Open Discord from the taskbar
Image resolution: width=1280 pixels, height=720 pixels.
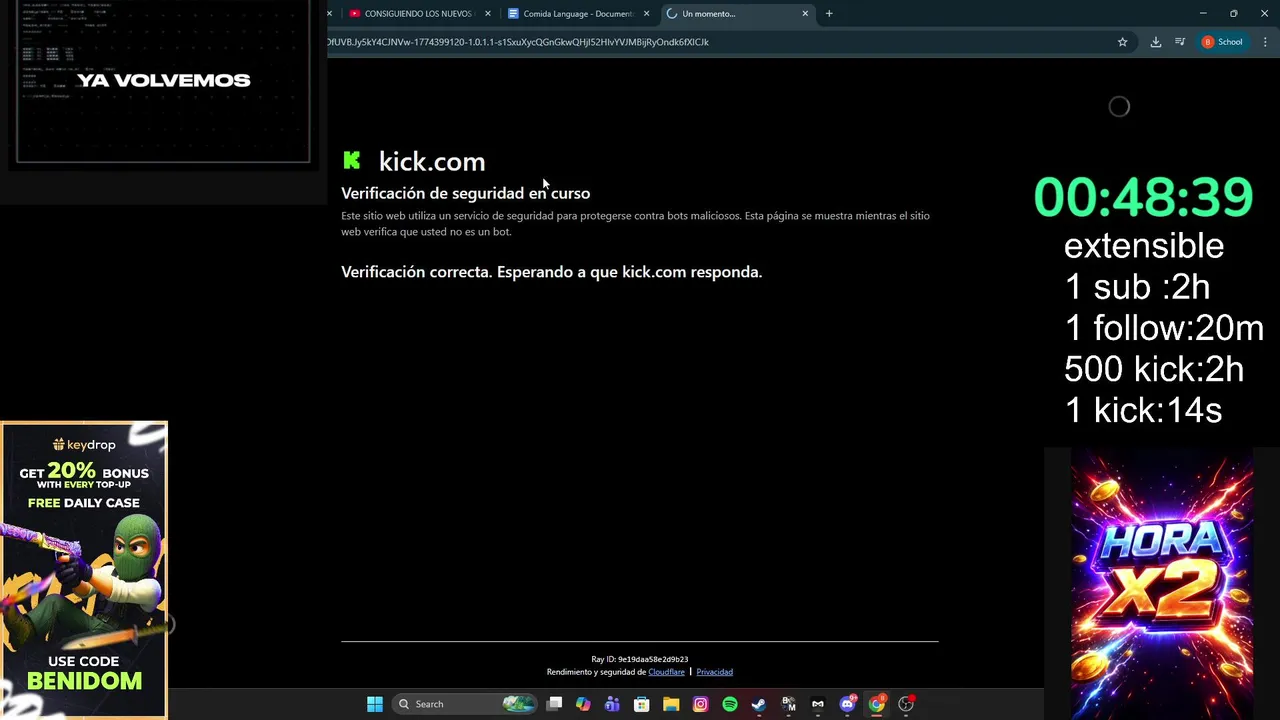[x=847, y=704]
